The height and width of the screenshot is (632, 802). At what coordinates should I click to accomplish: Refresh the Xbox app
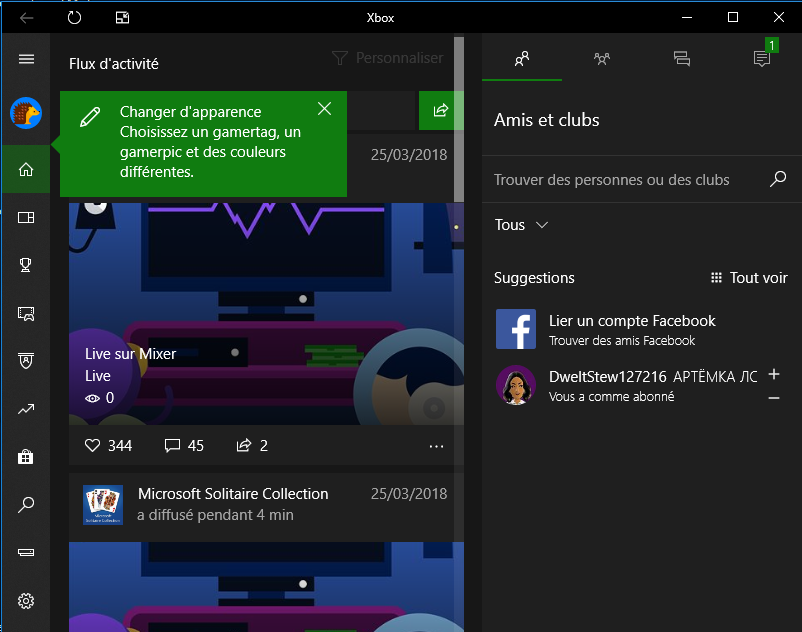coord(75,18)
